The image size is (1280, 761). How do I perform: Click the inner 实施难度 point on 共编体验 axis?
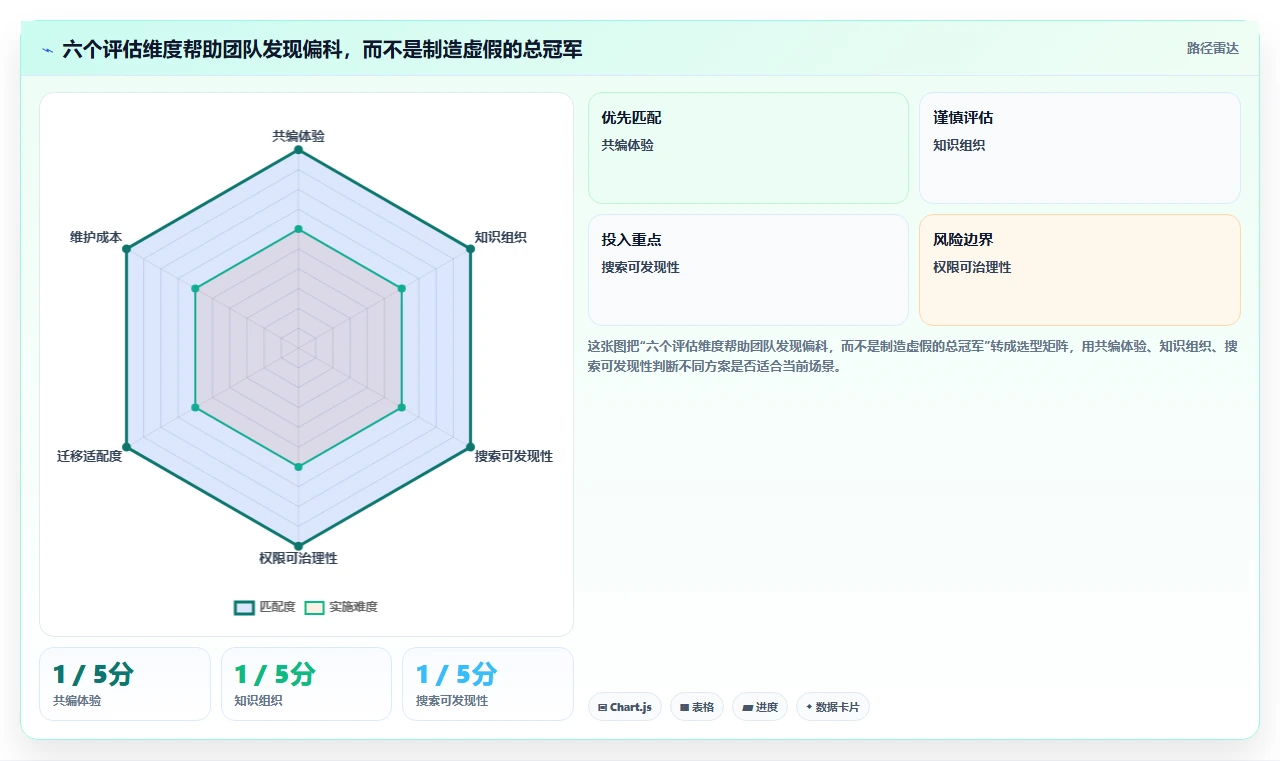[298, 229]
